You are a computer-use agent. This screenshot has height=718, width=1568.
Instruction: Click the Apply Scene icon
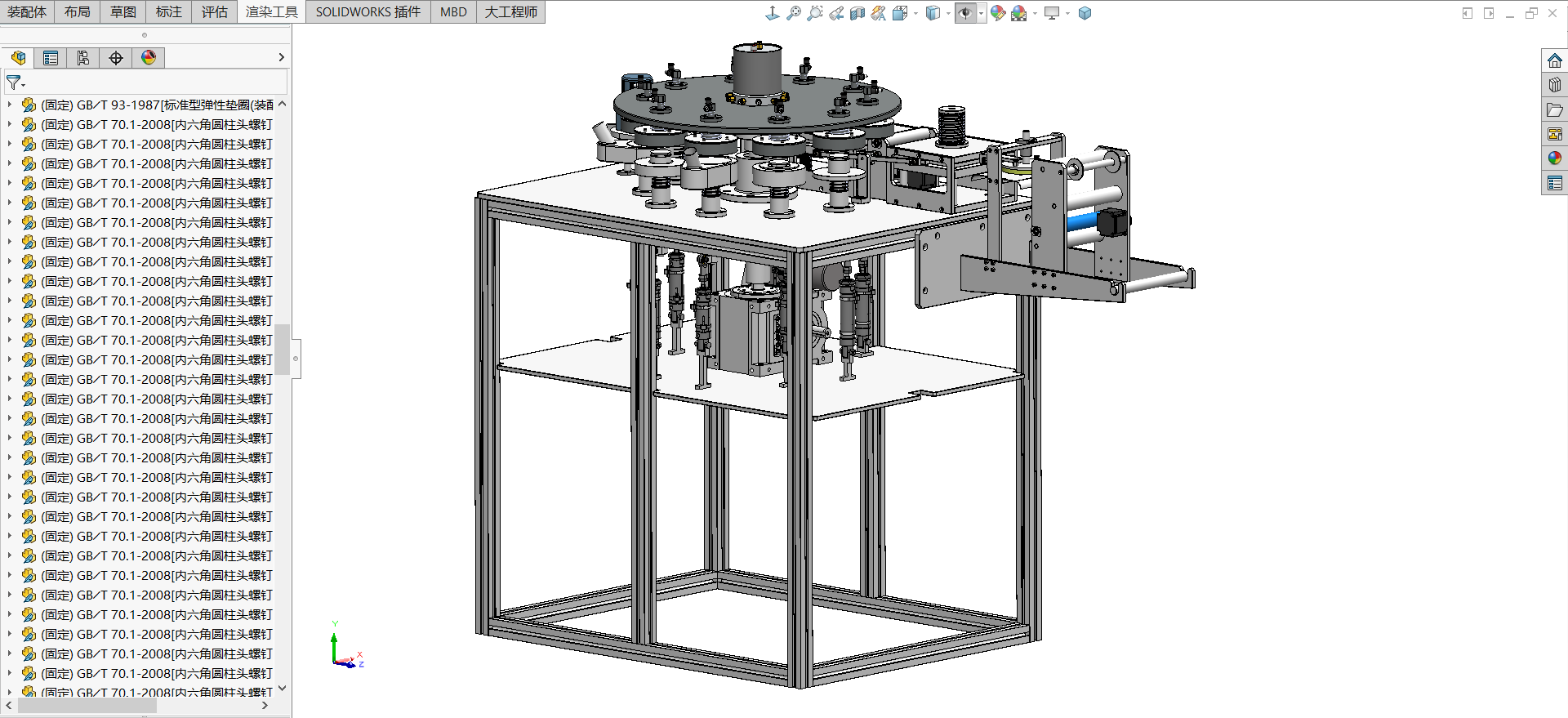(1018, 13)
